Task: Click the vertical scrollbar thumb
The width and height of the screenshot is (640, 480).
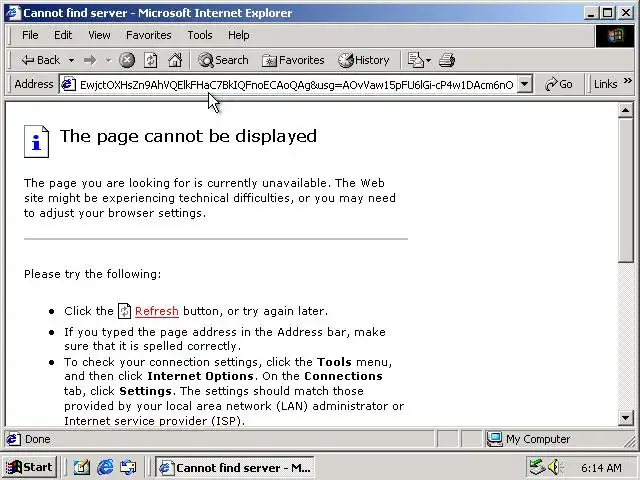Action: click(626, 190)
